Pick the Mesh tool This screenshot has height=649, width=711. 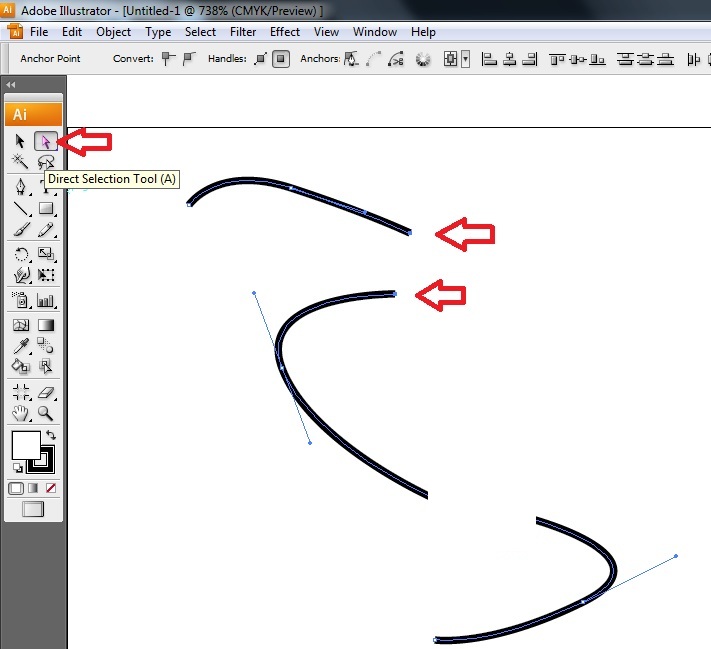(x=21, y=325)
